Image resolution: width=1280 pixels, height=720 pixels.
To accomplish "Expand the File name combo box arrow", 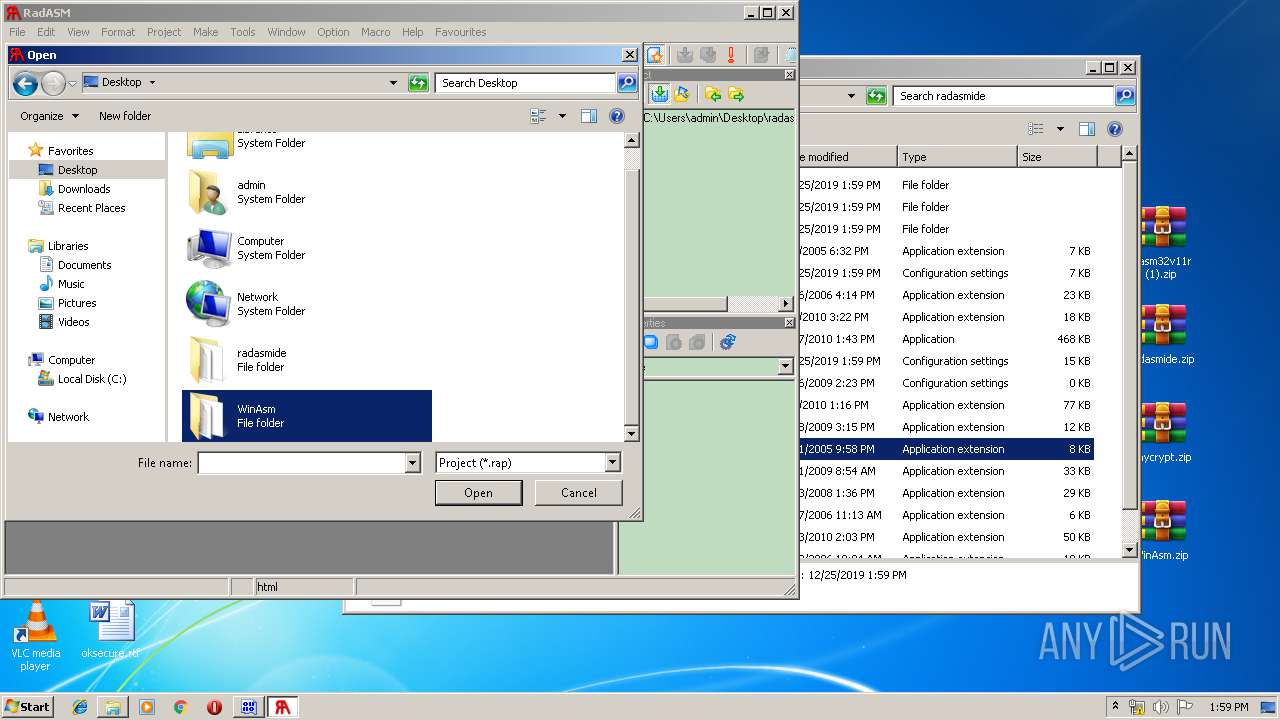I will pyautogui.click(x=412, y=463).
